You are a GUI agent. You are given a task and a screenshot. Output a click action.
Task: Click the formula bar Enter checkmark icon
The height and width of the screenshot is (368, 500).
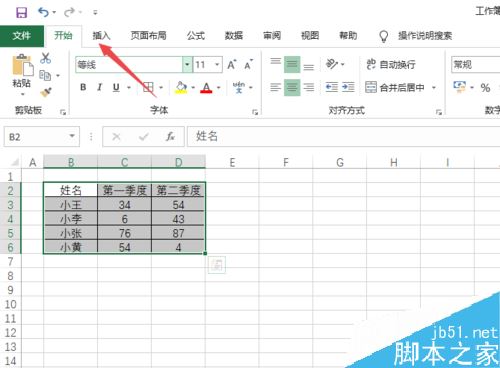pyautogui.click(x=144, y=136)
